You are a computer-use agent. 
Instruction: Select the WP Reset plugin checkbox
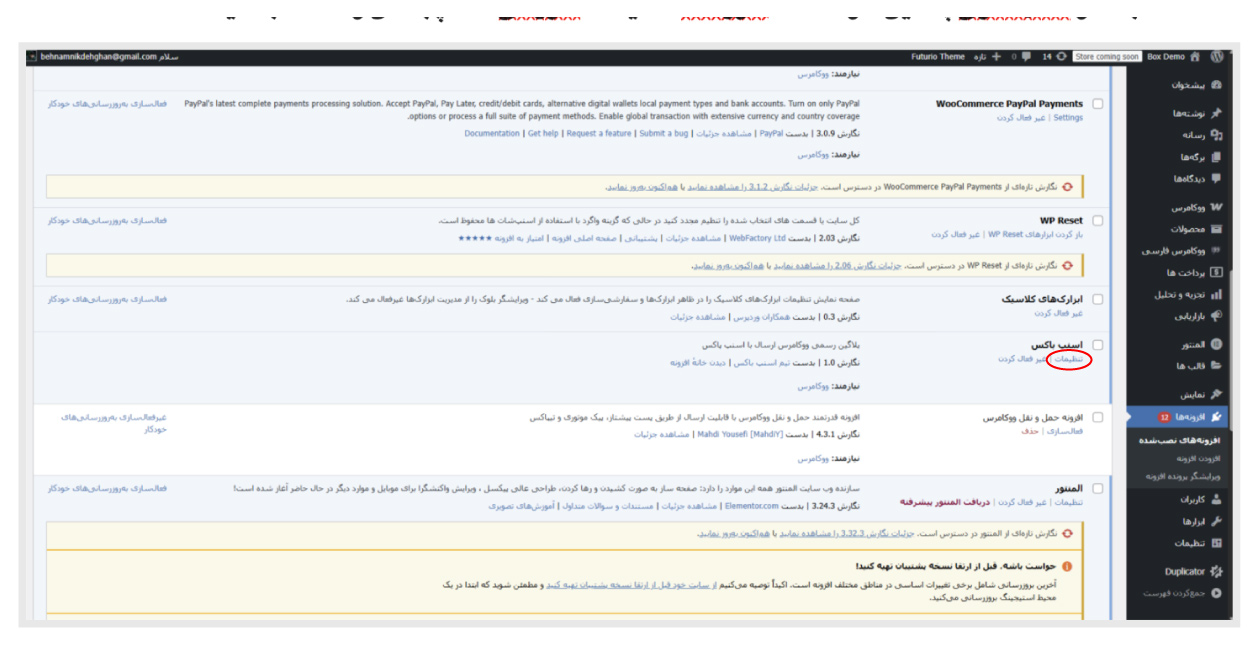click(x=1098, y=221)
